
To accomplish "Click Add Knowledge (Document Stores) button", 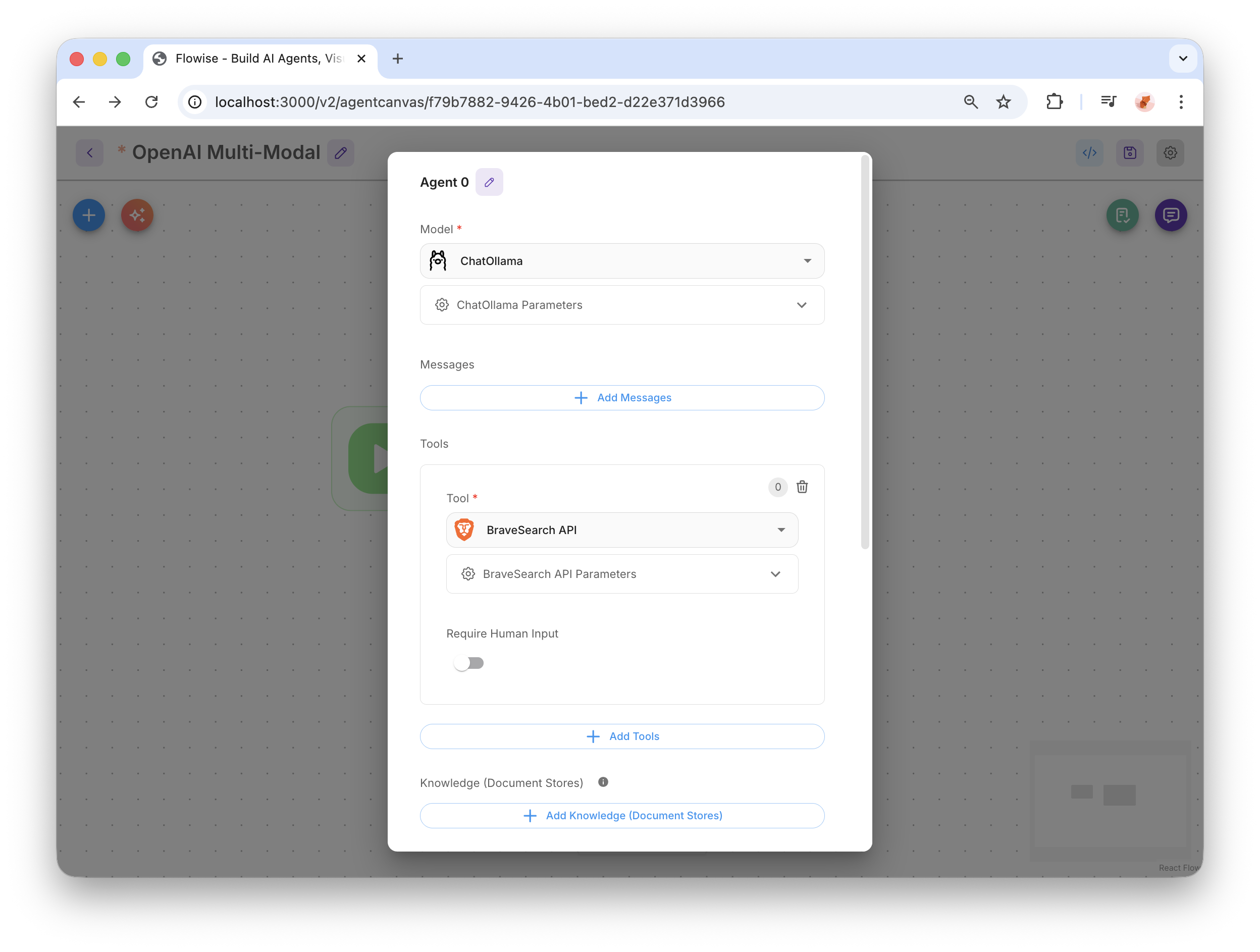I will (621, 815).
